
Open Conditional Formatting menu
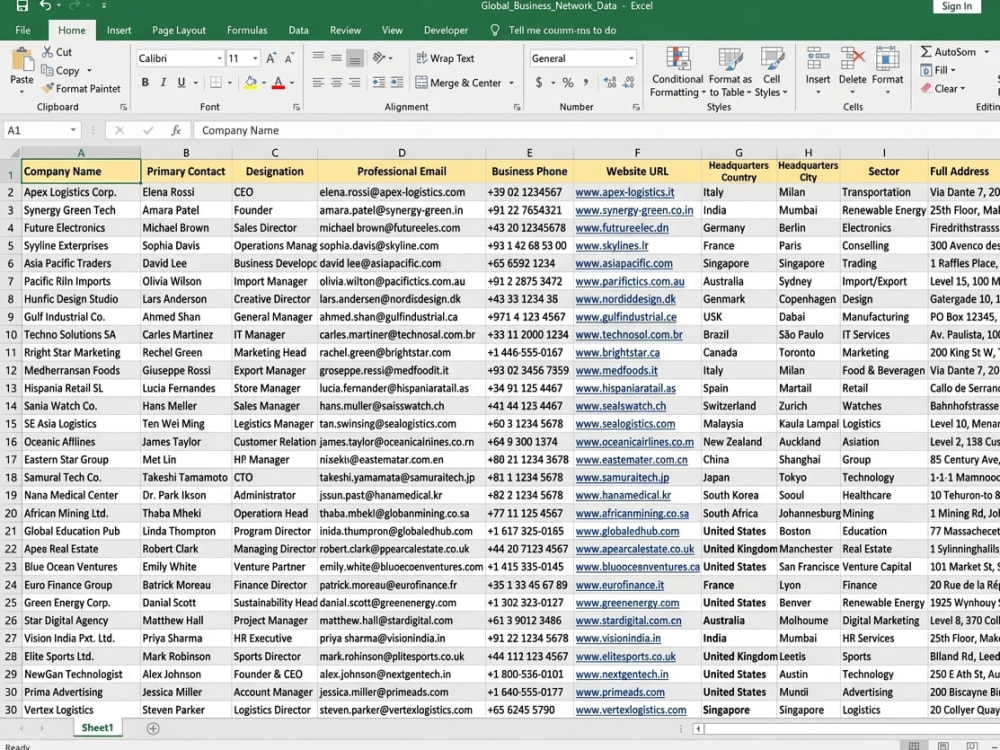point(677,72)
